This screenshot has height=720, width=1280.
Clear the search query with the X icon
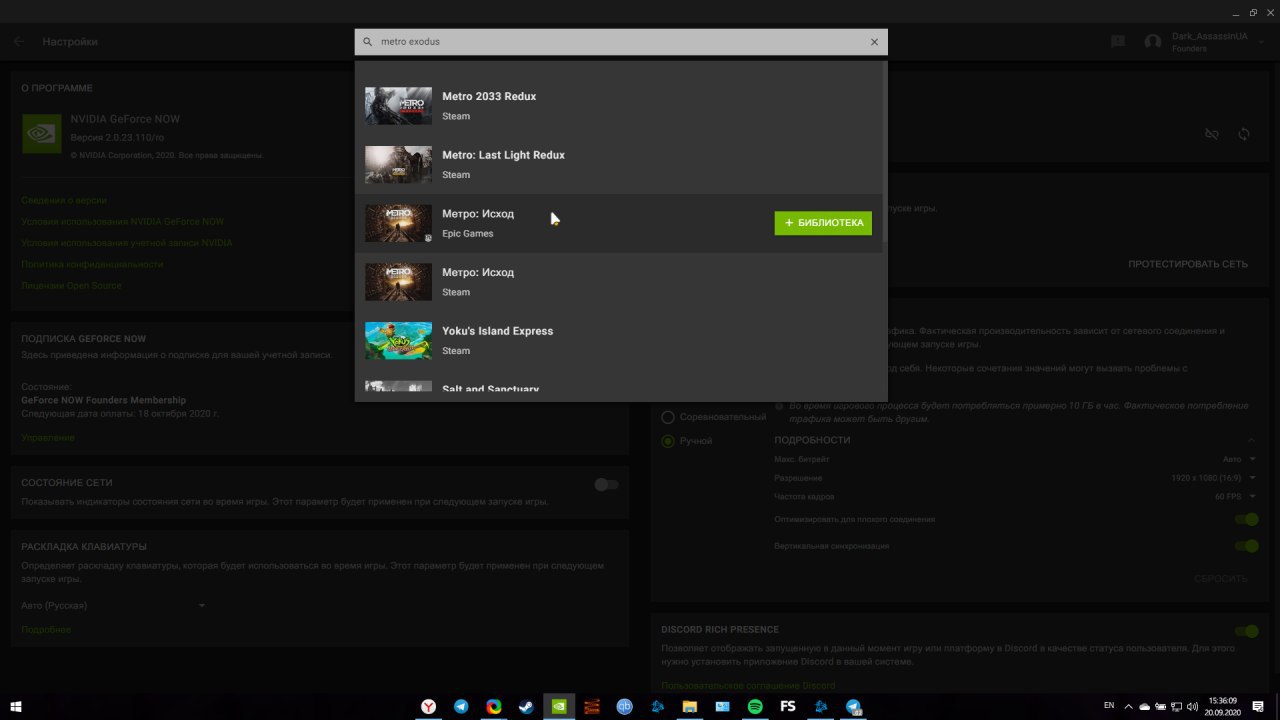click(874, 42)
